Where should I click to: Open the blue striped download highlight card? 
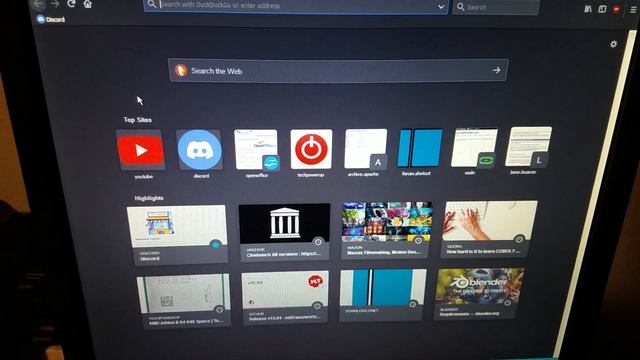pos(383,295)
